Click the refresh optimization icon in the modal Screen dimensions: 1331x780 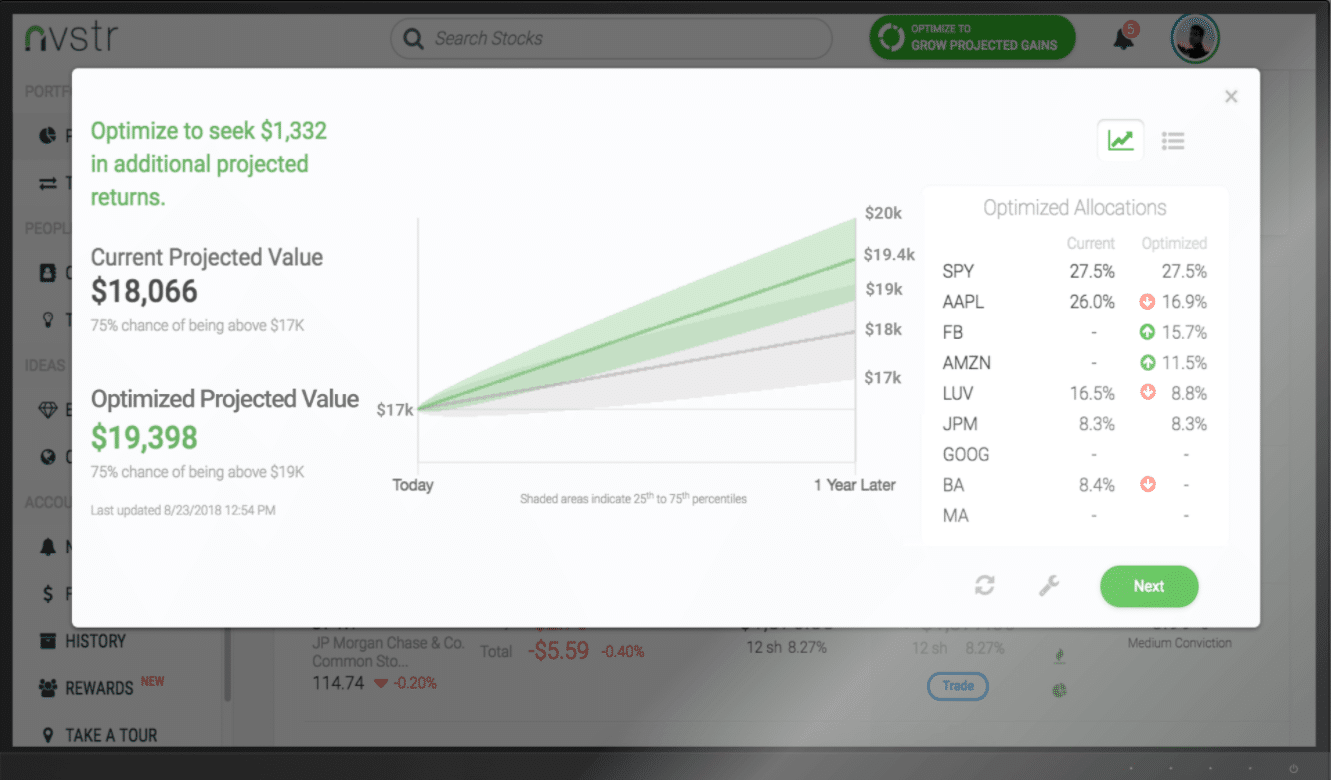pyautogui.click(x=985, y=586)
